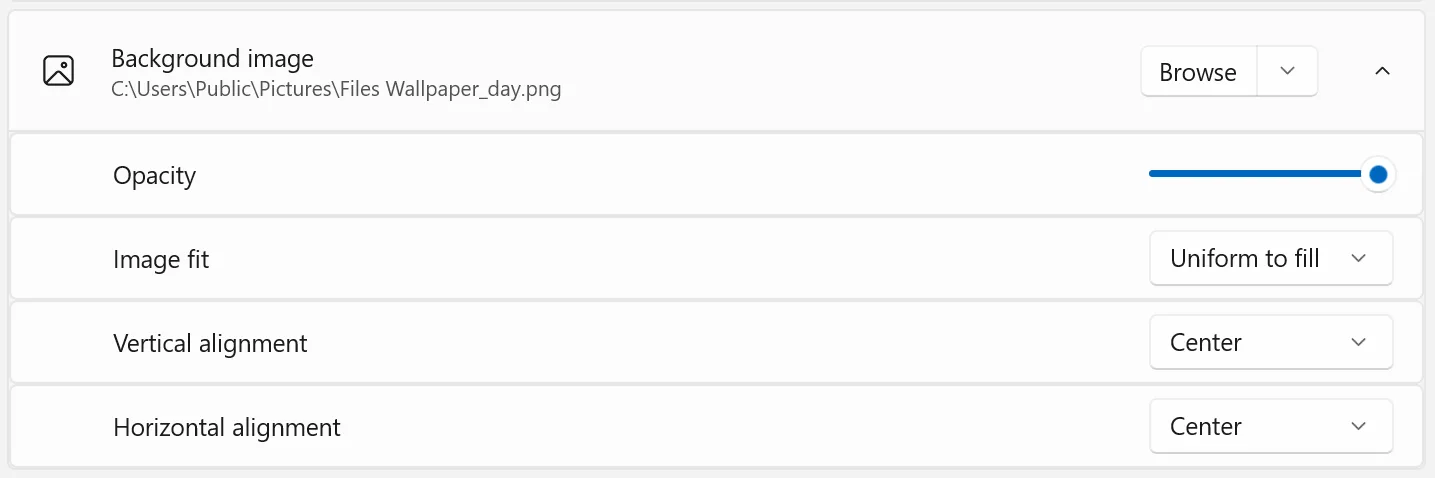This screenshot has height=478, width=1435.
Task: Click the Background image heading text
Action: pos(212,58)
